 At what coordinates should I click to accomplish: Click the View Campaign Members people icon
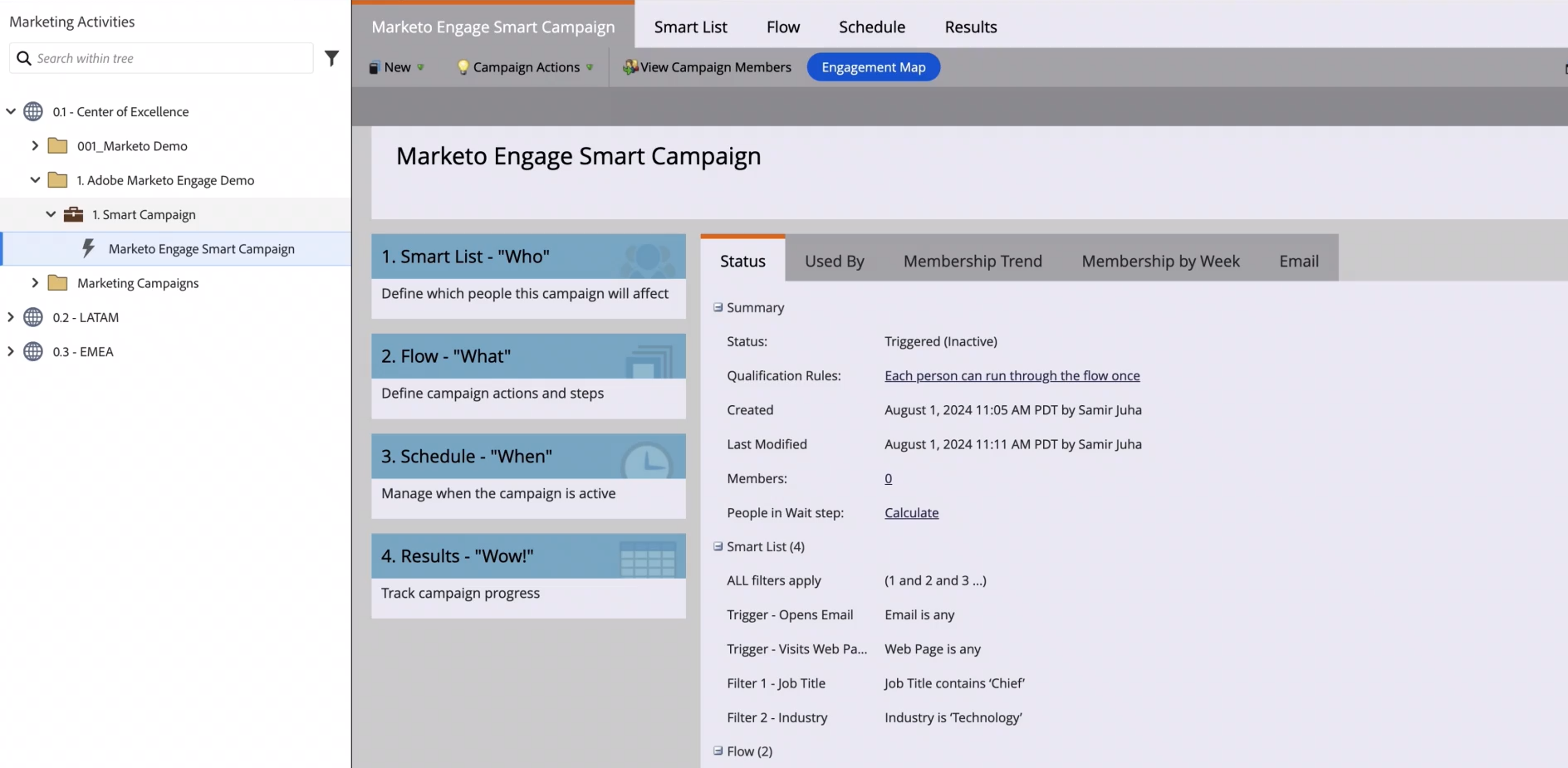pyautogui.click(x=630, y=67)
